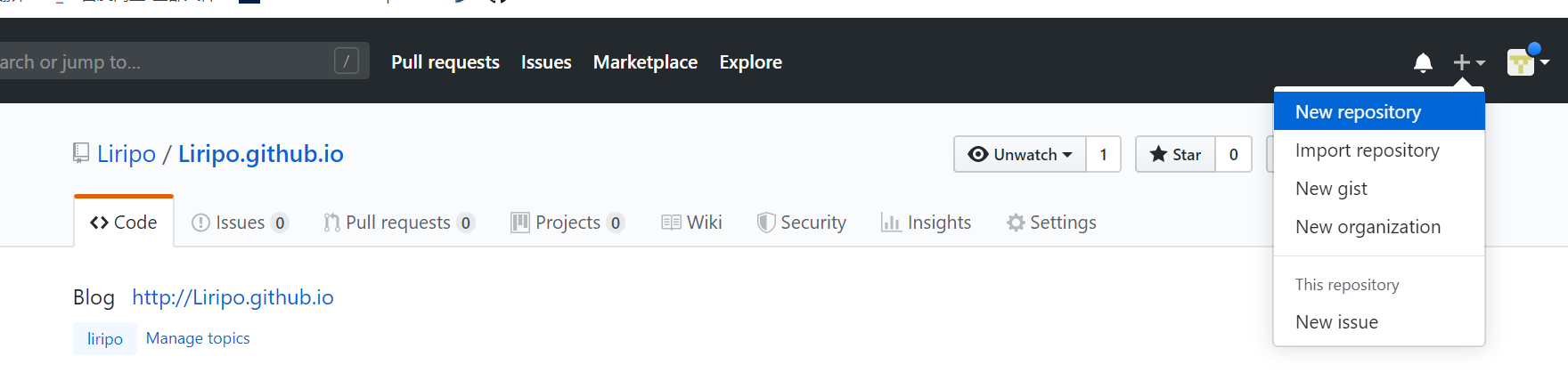Click the slash shortcut icon in search

point(347,61)
